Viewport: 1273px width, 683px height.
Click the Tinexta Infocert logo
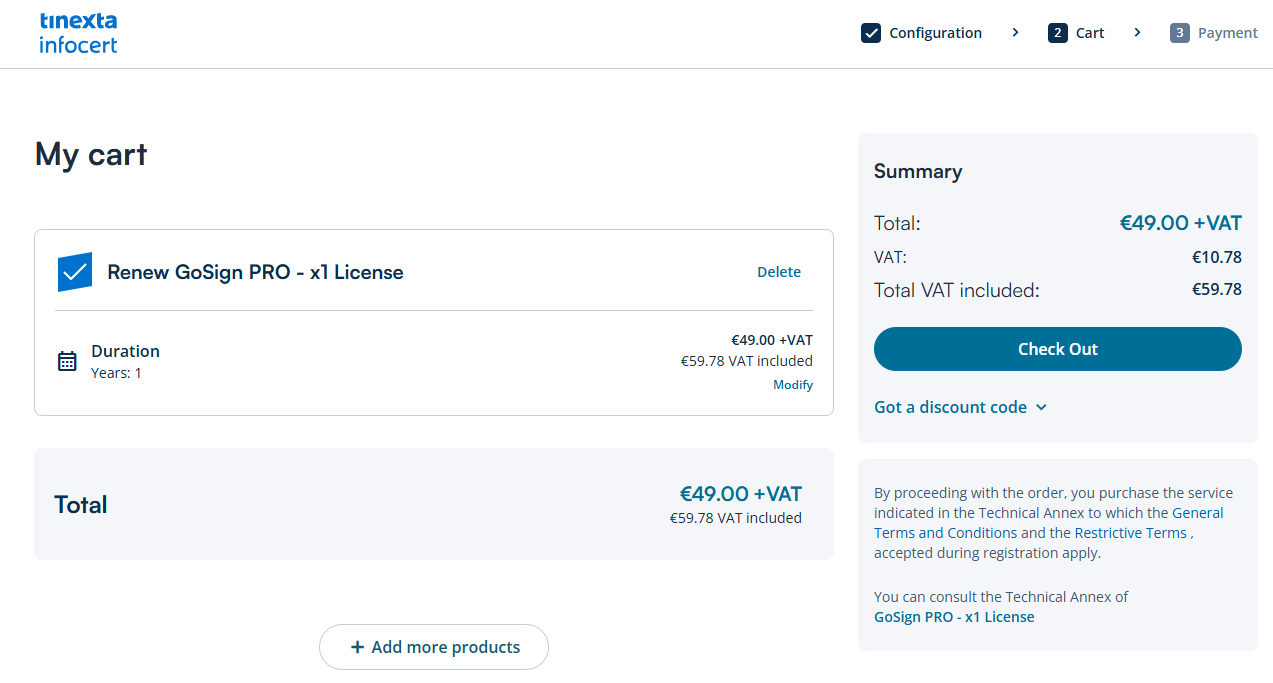point(78,33)
